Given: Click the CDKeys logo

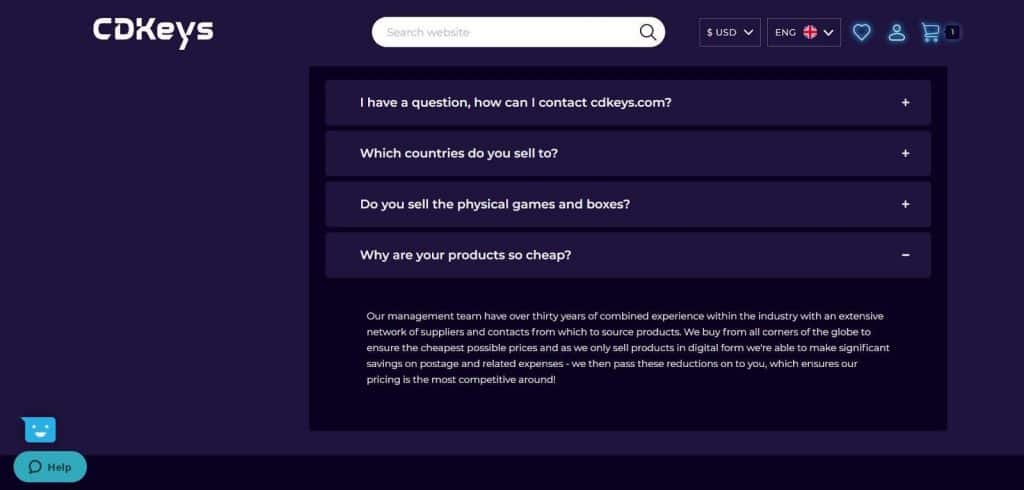Looking at the screenshot, I should pos(153,31).
